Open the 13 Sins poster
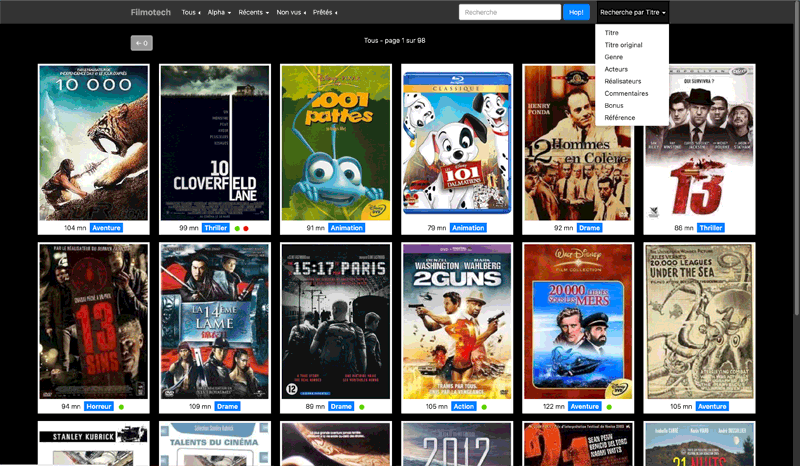 click(x=93, y=322)
